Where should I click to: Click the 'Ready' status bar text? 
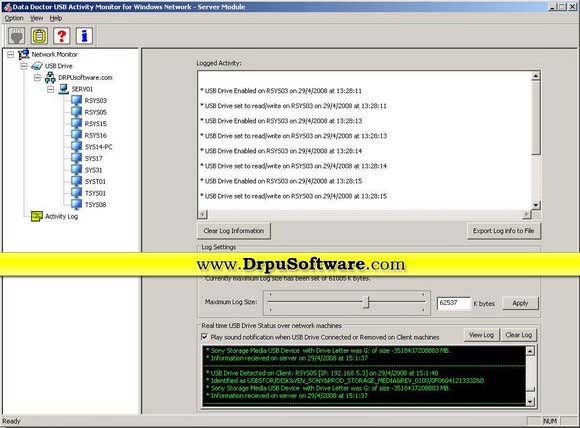click(x=11, y=421)
